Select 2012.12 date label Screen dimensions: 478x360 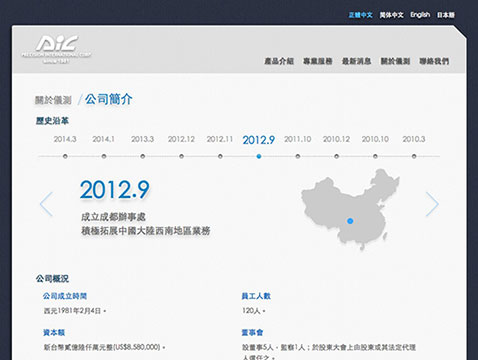pyautogui.click(x=181, y=139)
